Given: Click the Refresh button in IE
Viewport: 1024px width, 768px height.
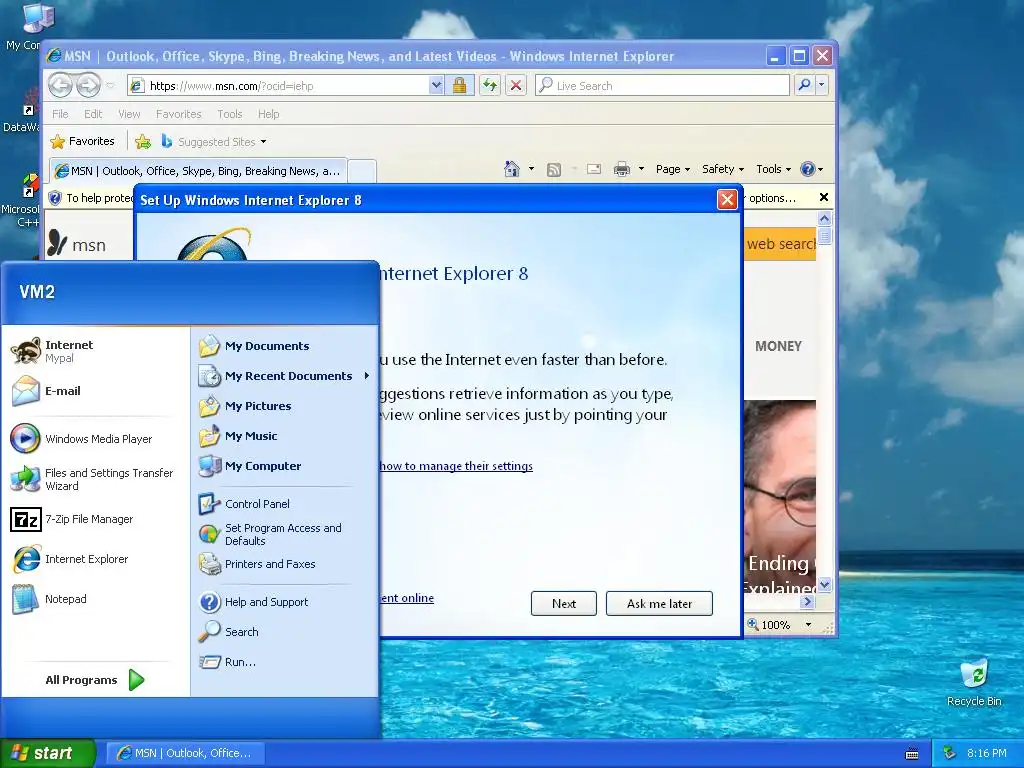Looking at the screenshot, I should (490, 85).
